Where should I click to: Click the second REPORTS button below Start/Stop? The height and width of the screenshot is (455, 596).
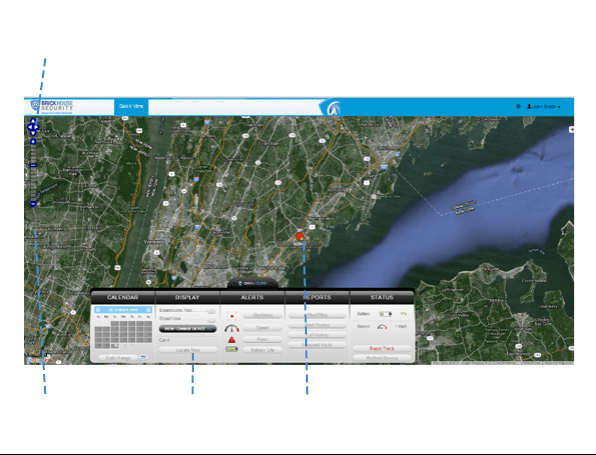point(317,325)
